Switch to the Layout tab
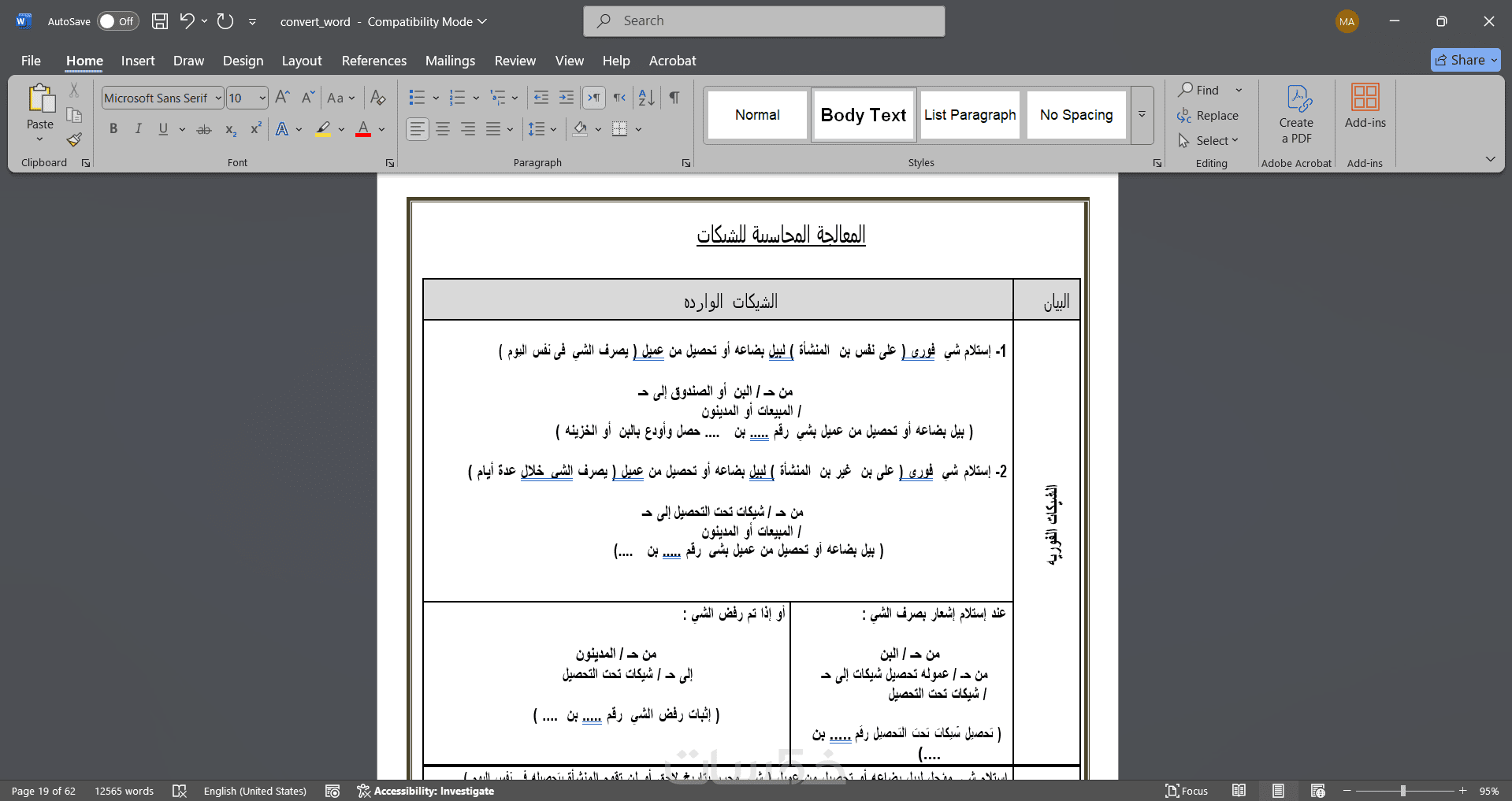The image size is (1512, 801). click(x=302, y=61)
